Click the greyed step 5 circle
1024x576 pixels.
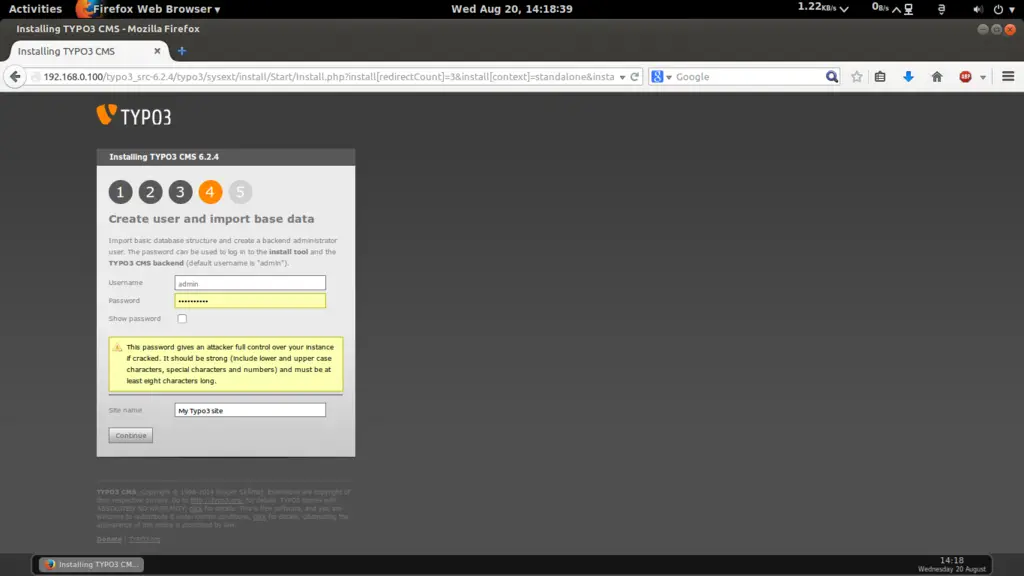point(240,192)
